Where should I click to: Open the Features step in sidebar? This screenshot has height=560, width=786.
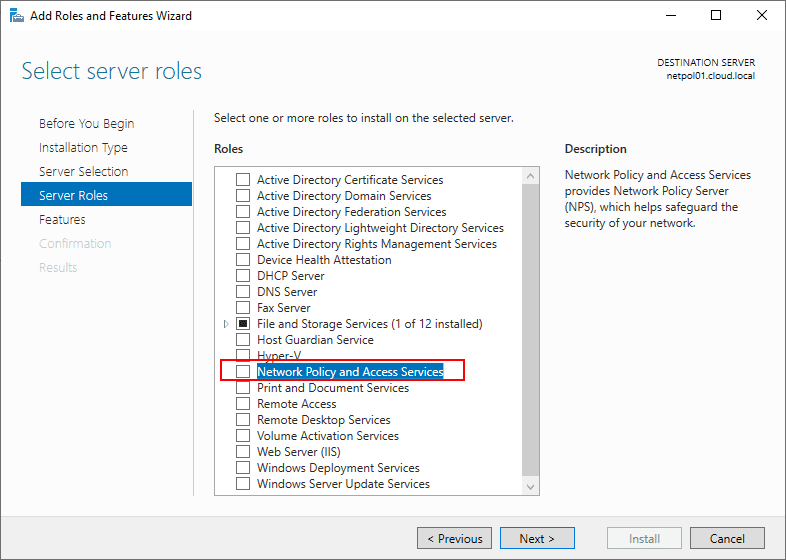[x=62, y=220]
